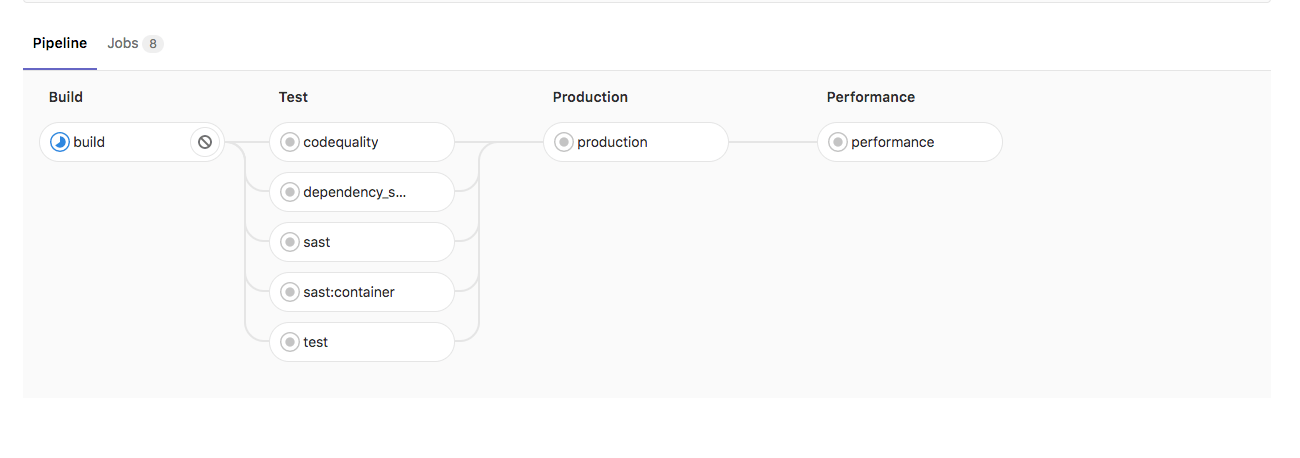1300x458 pixels.
Task: Click the dependency_s... job status icon
Action: [x=290, y=192]
